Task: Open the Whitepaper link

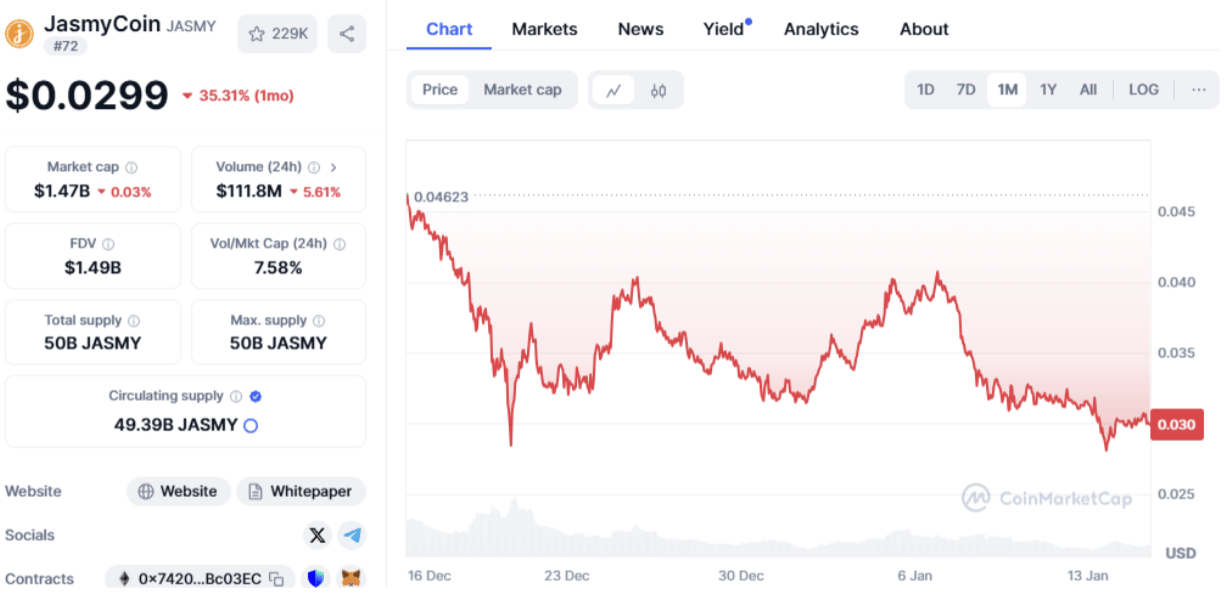Action: pos(301,491)
